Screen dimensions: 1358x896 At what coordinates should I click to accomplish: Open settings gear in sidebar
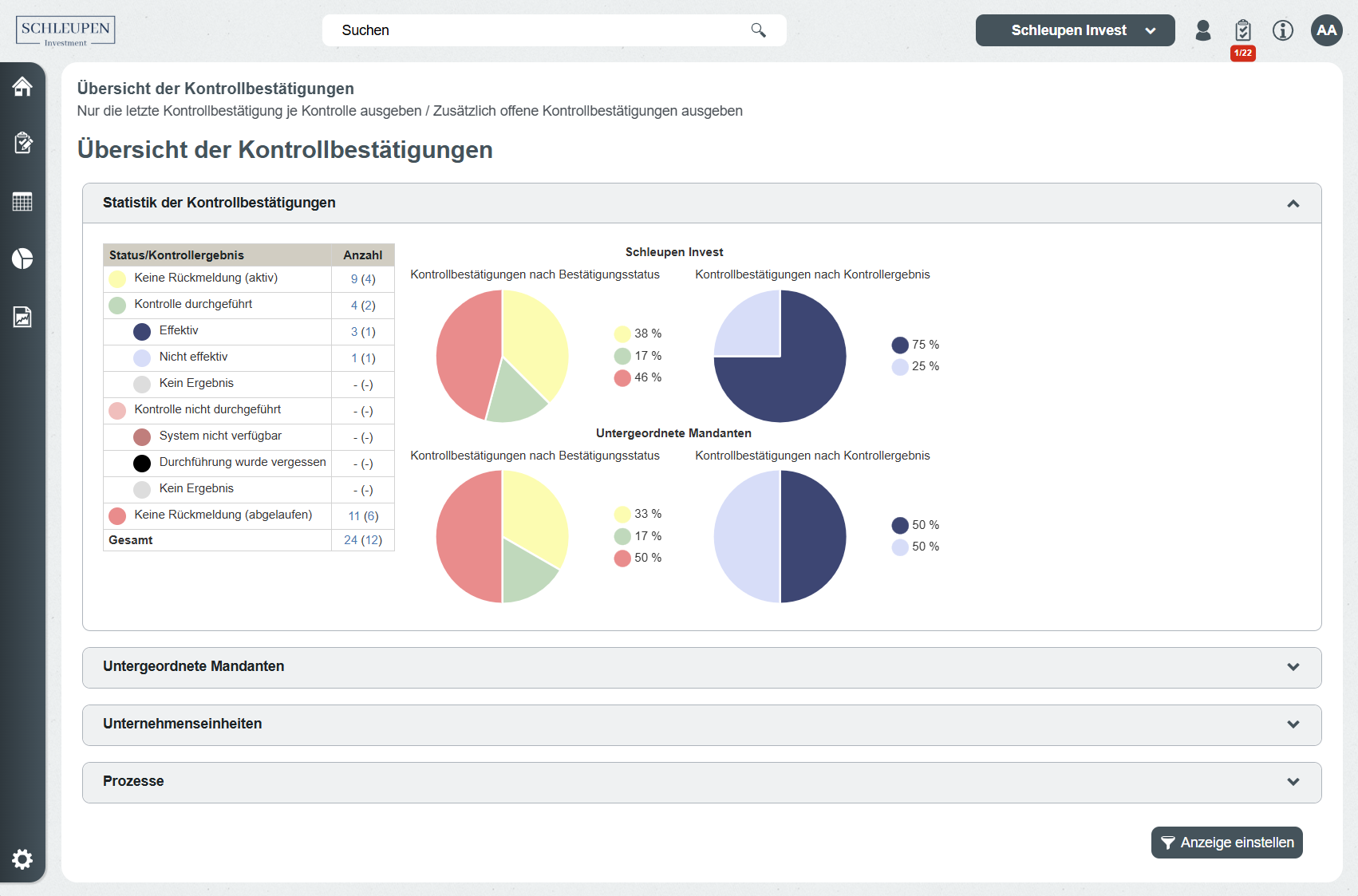point(22,859)
